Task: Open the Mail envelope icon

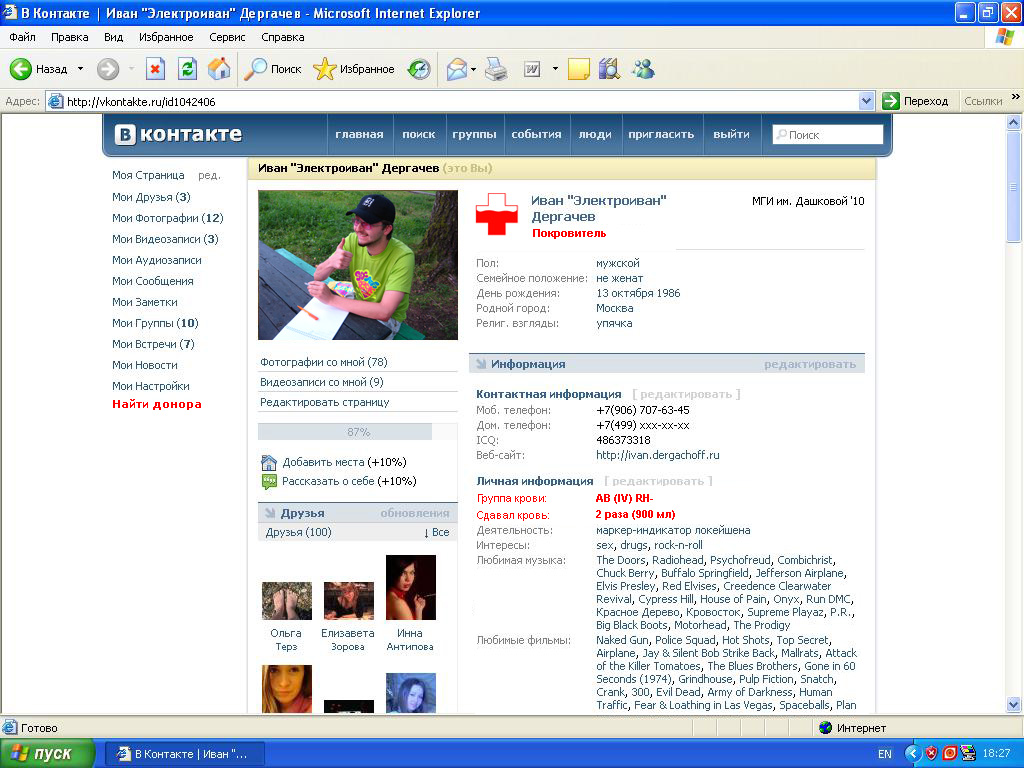Action: point(456,69)
